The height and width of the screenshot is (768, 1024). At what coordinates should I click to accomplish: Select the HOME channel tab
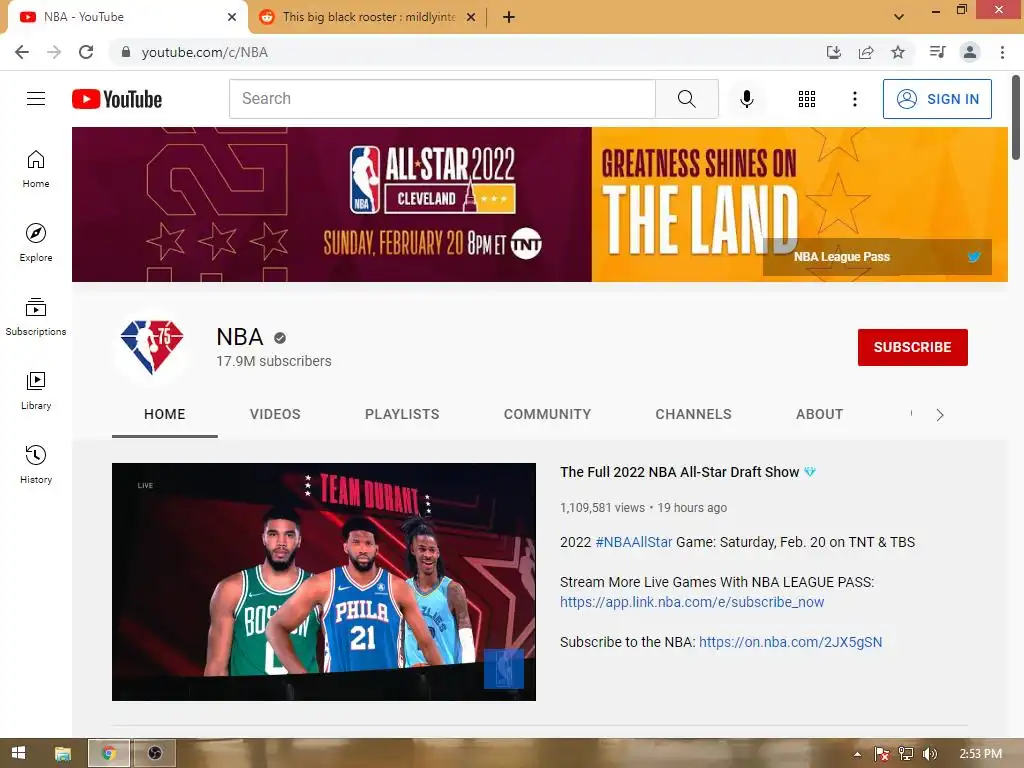click(x=165, y=414)
